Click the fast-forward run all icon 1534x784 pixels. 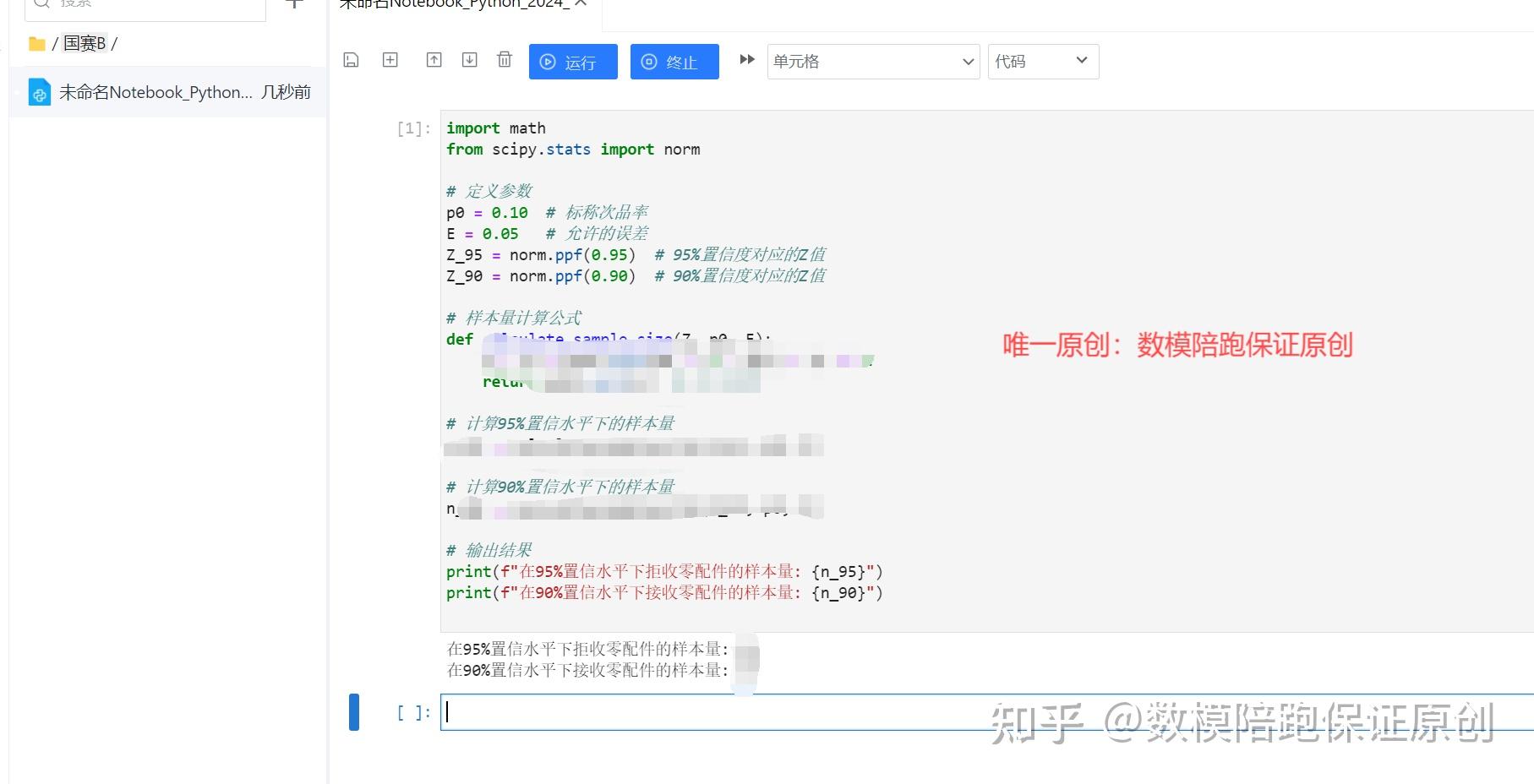click(747, 60)
